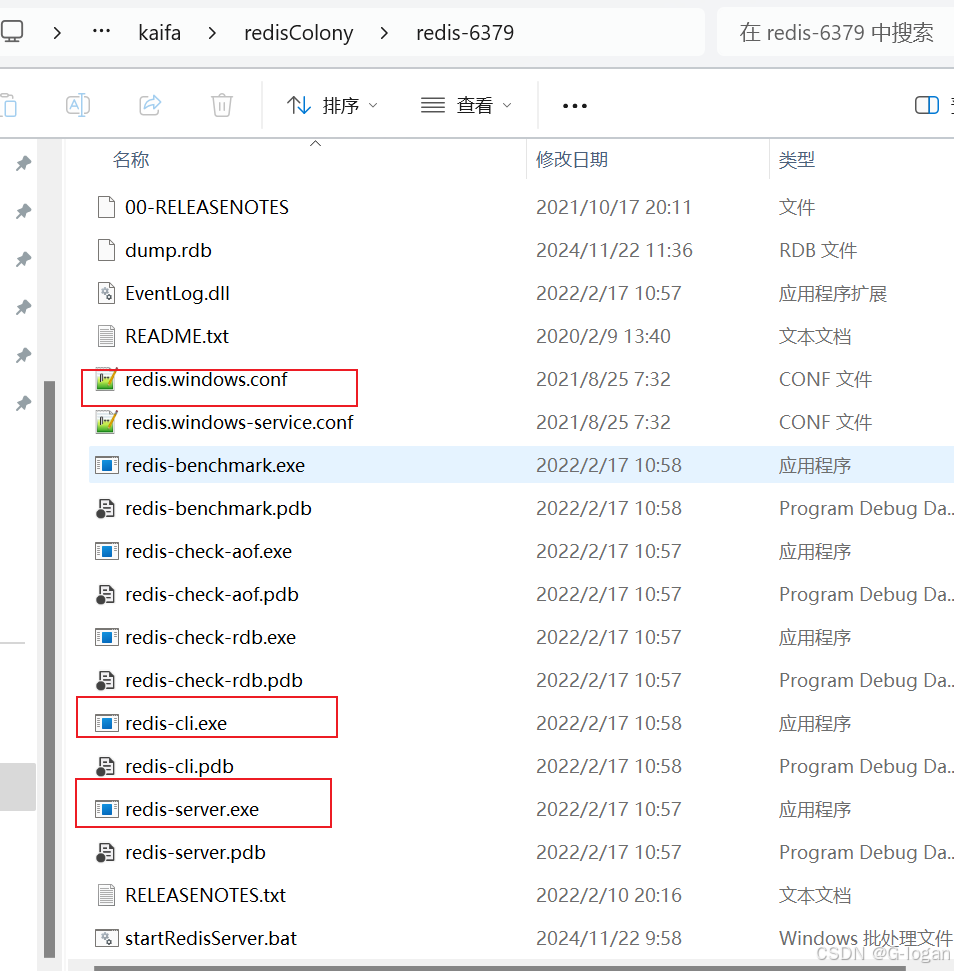Click the redis-cli.pdb file icon
Screen dimensions: 954x971
[106, 767]
